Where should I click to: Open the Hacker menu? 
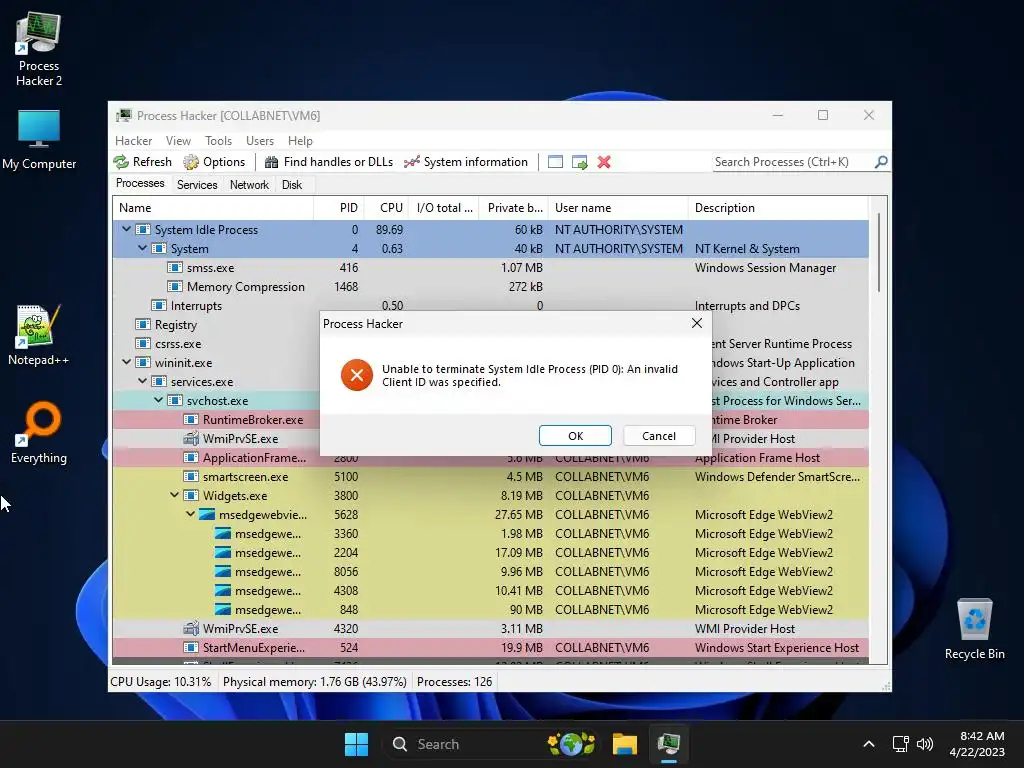[133, 141]
